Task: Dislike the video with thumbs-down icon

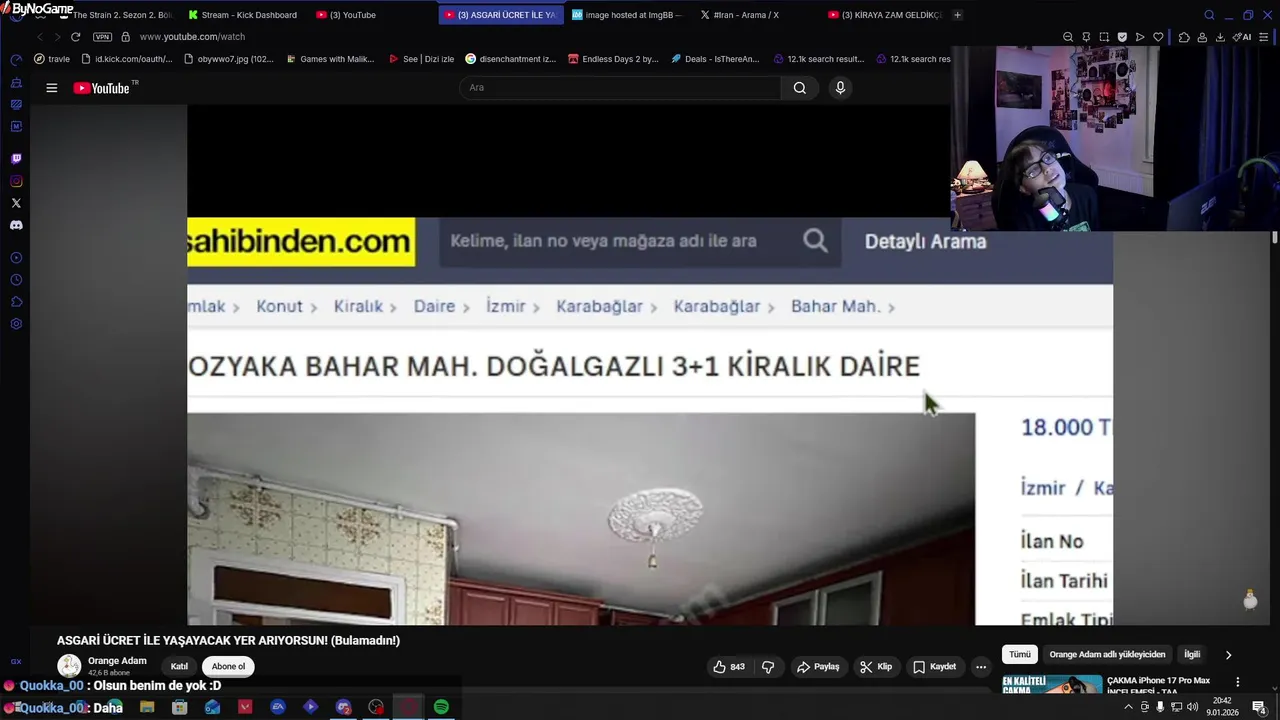Action: coord(768,667)
